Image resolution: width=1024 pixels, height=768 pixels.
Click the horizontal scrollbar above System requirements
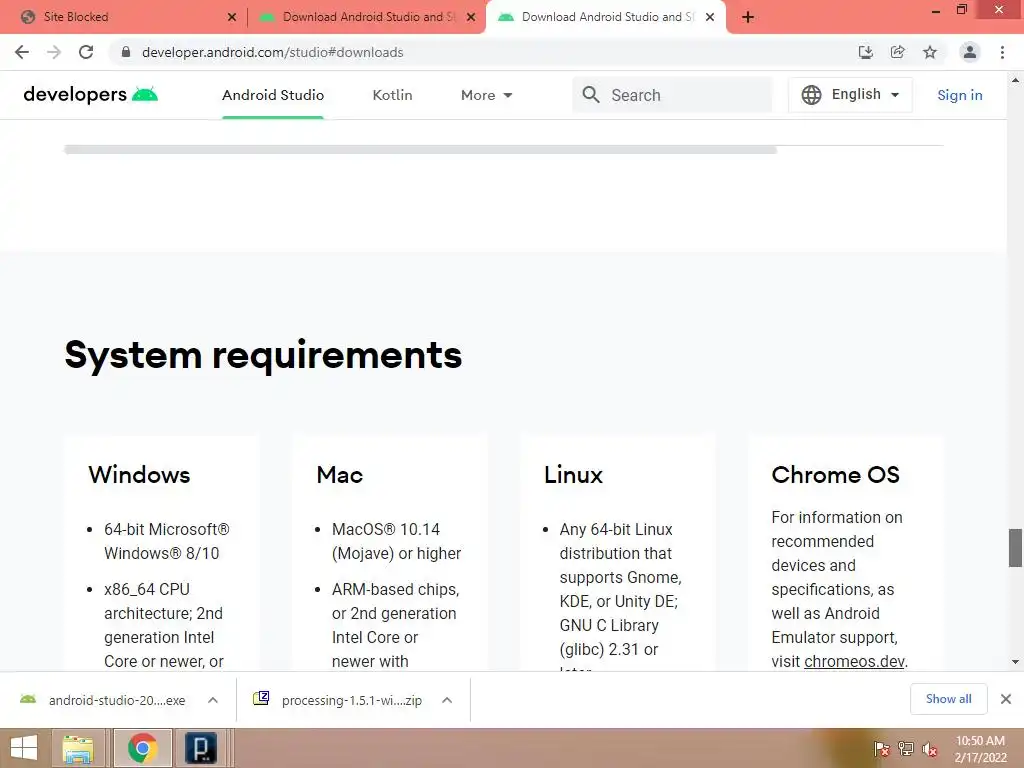(421, 150)
